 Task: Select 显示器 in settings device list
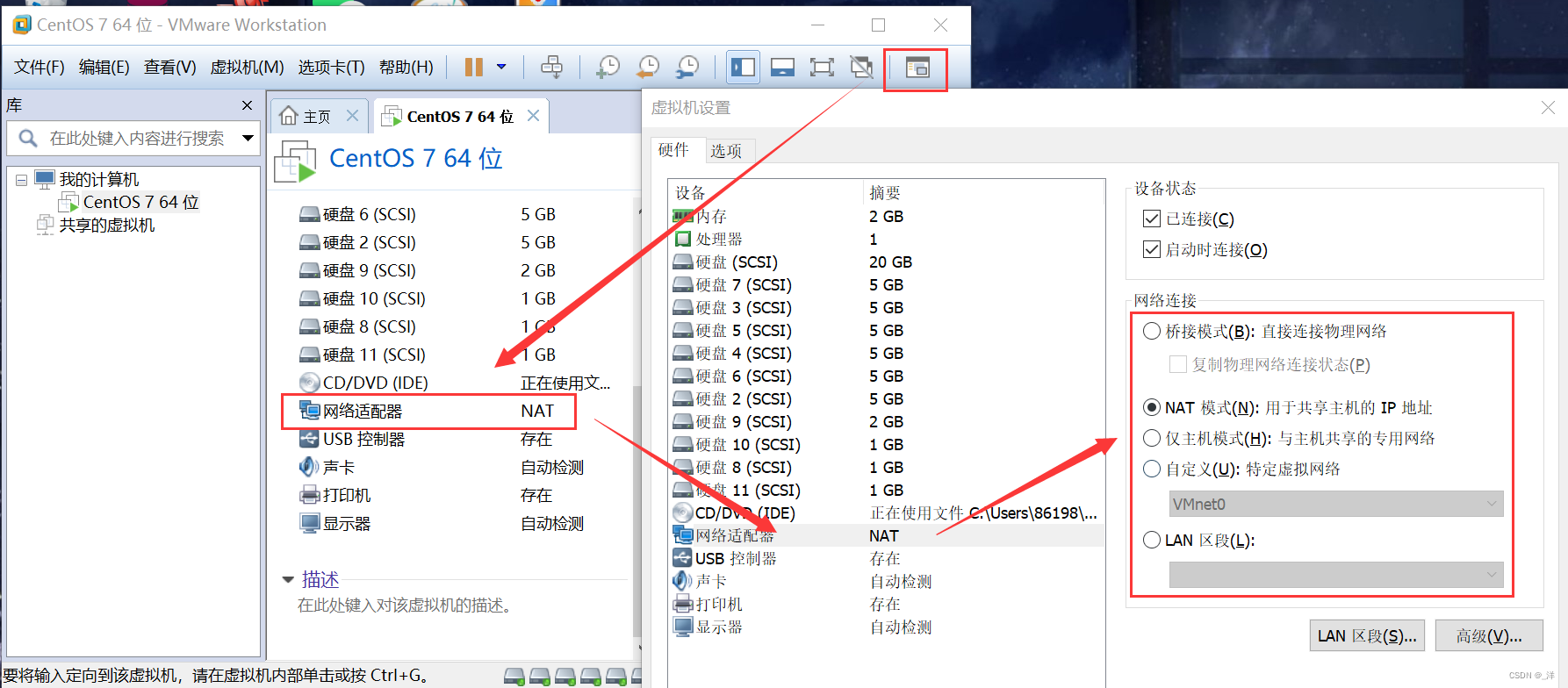tap(886, 627)
